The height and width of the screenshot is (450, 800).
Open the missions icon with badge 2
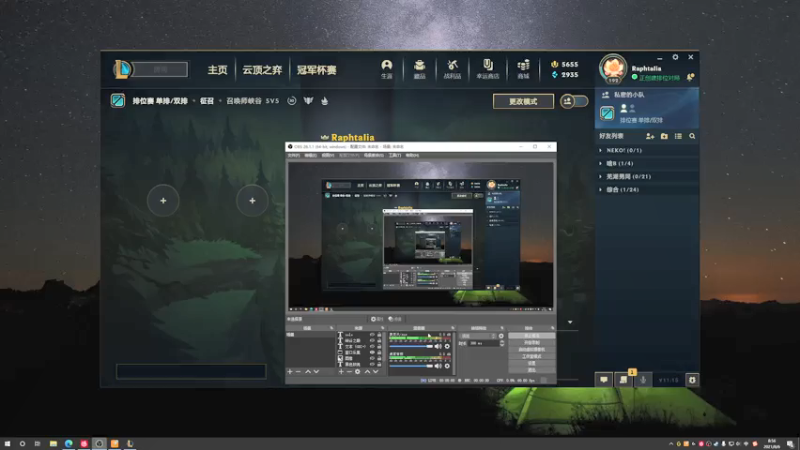click(x=623, y=380)
